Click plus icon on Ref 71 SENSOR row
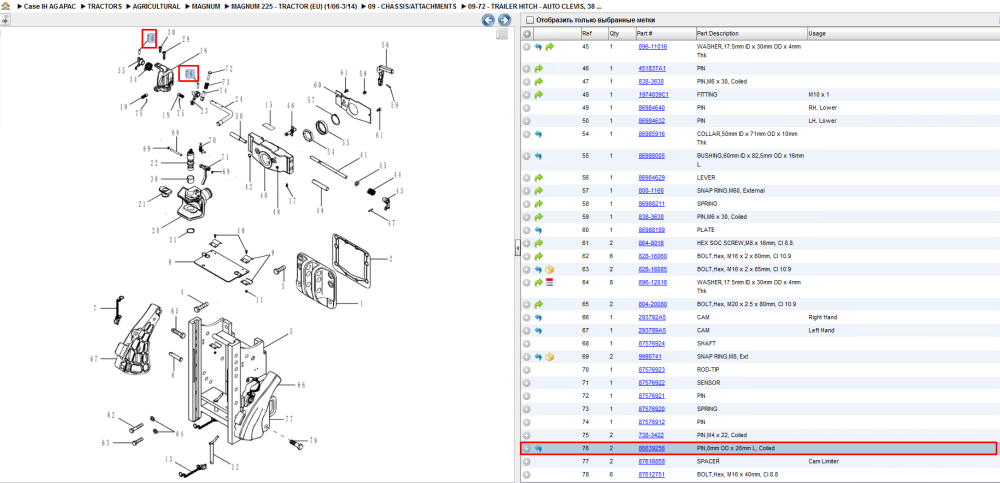The image size is (1000, 483). point(527,383)
